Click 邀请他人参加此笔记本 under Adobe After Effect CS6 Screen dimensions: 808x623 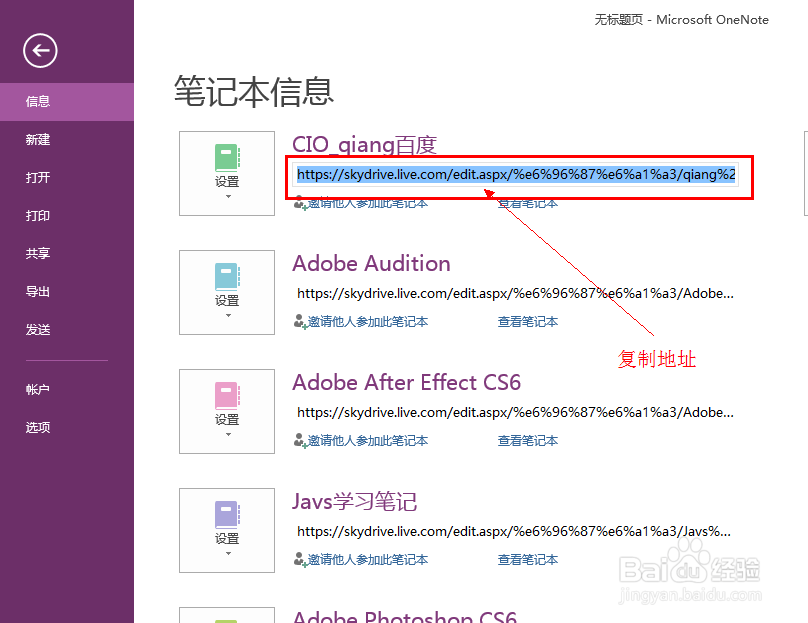tap(368, 441)
